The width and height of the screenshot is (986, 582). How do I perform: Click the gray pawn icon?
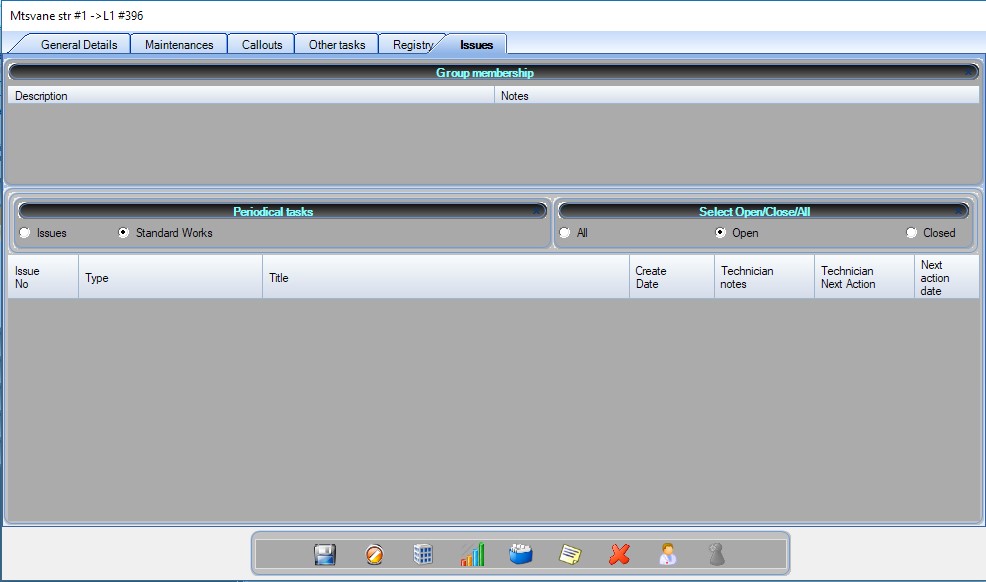coord(716,554)
